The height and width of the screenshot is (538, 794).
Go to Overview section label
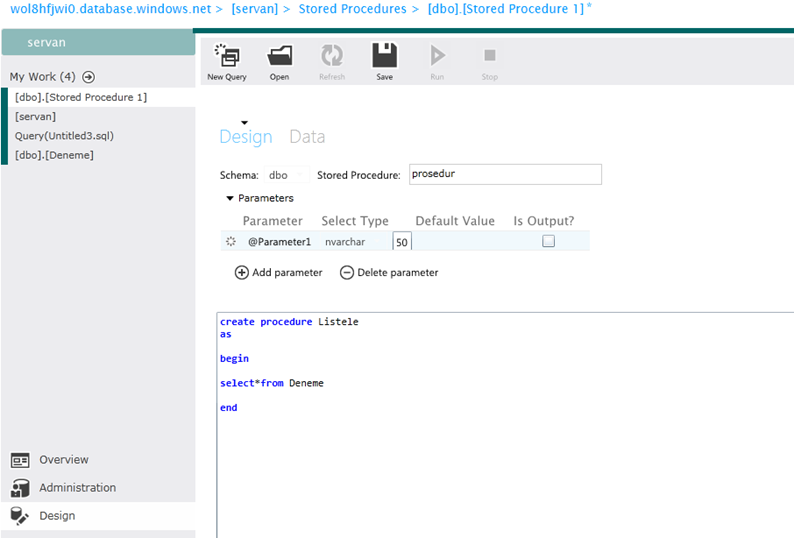tap(64, 459)
